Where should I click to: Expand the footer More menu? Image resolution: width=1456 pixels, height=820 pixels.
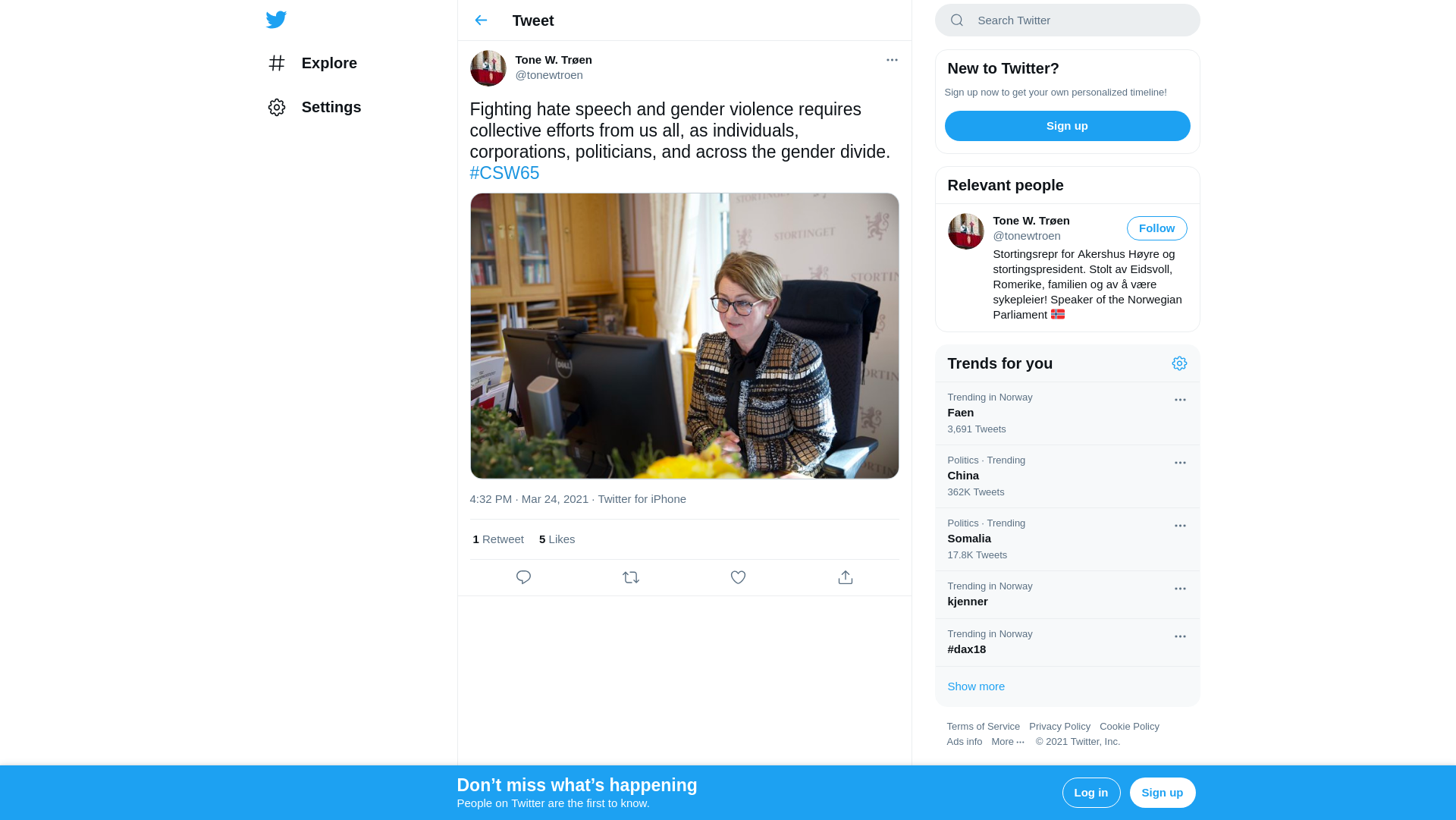pos(1008,742)
